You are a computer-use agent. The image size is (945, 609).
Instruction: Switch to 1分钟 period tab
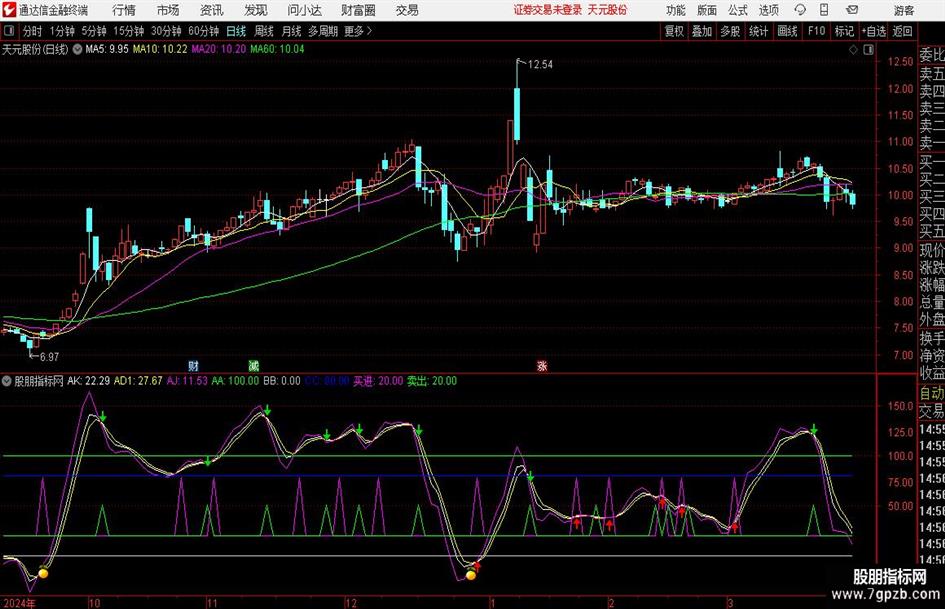click(x=61, y=31)
